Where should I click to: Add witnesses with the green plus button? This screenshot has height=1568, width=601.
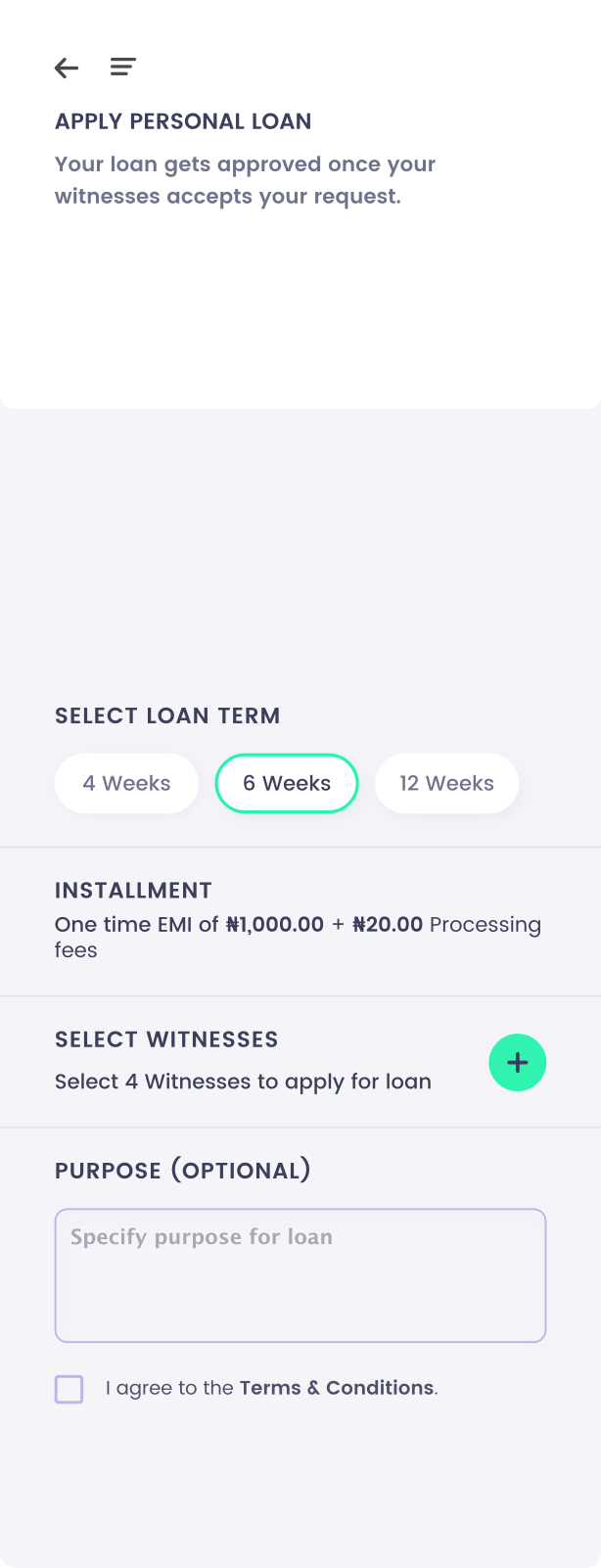point(517,1062)
